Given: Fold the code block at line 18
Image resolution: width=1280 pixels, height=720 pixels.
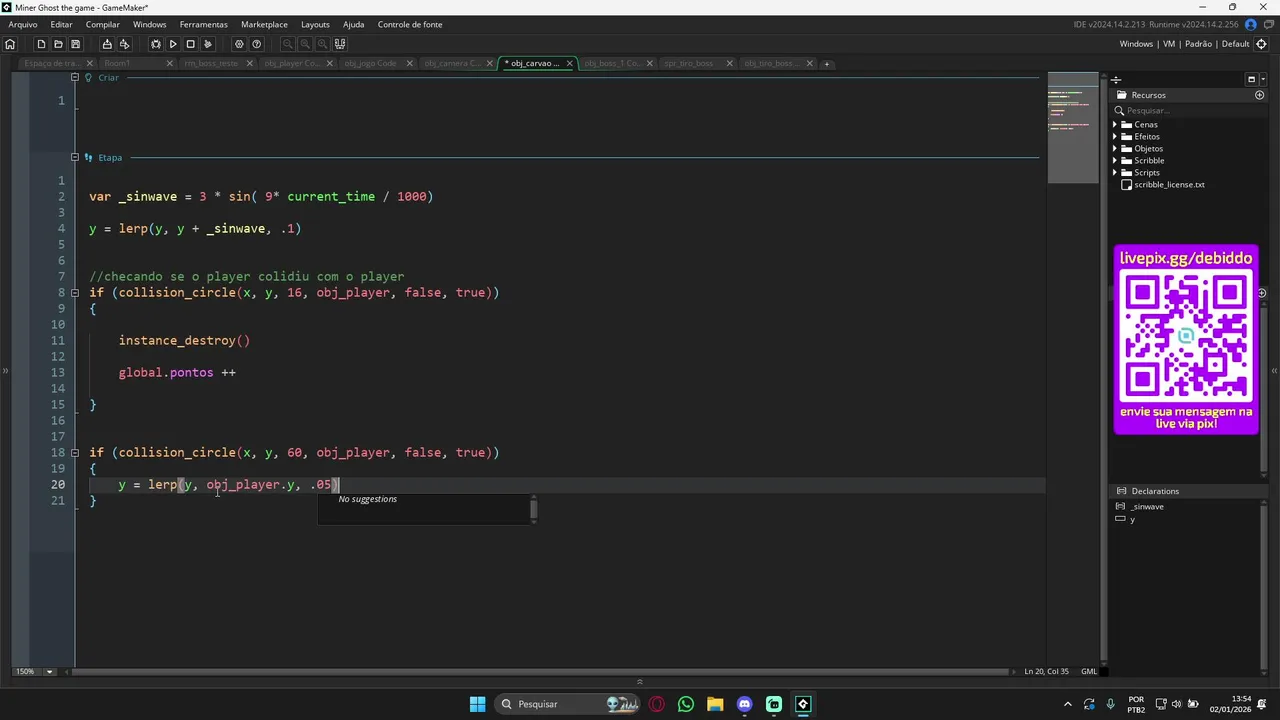Looking at the screenshot, I should tap(75, 453).
